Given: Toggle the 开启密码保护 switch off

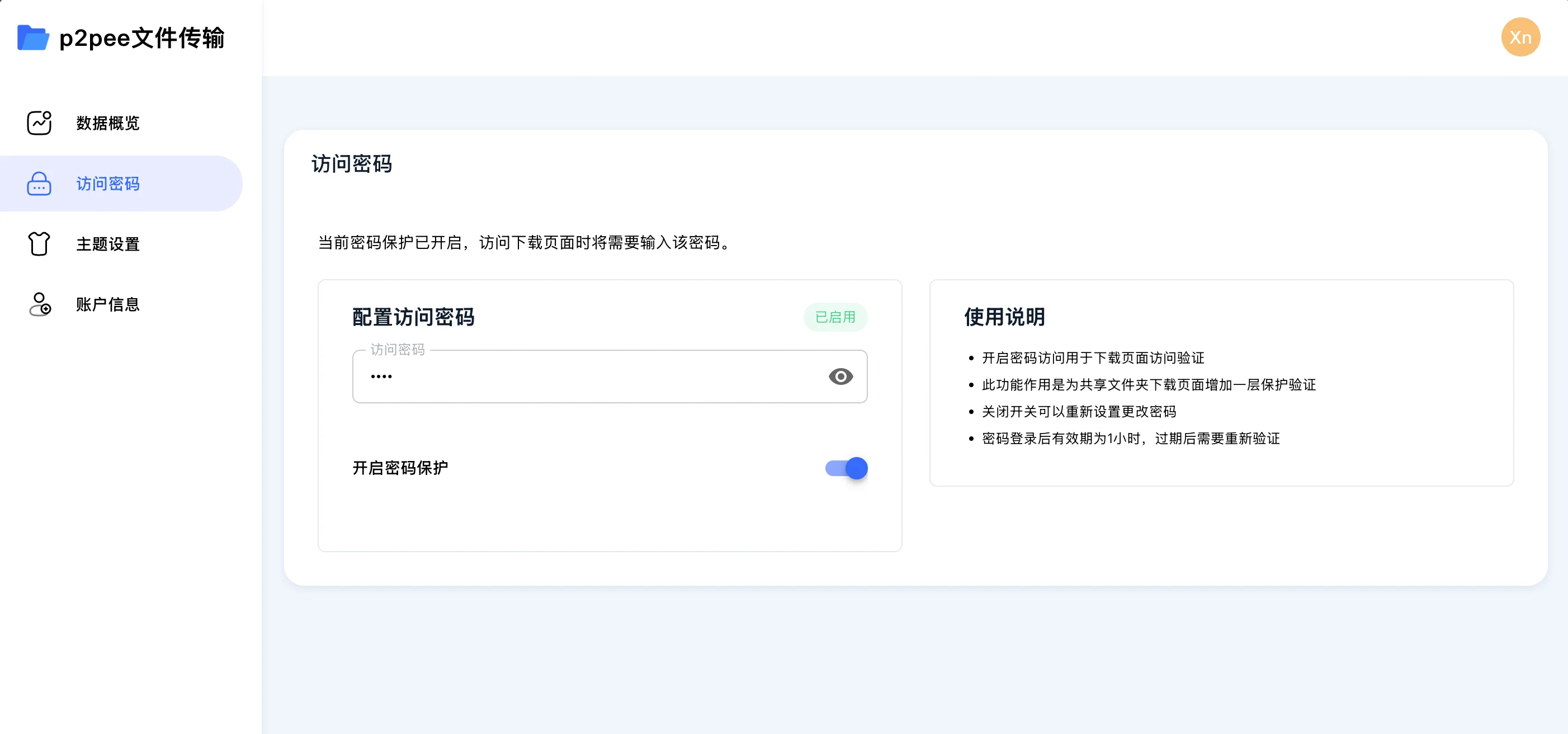Looking at the screenshot, I should point(846,468).
